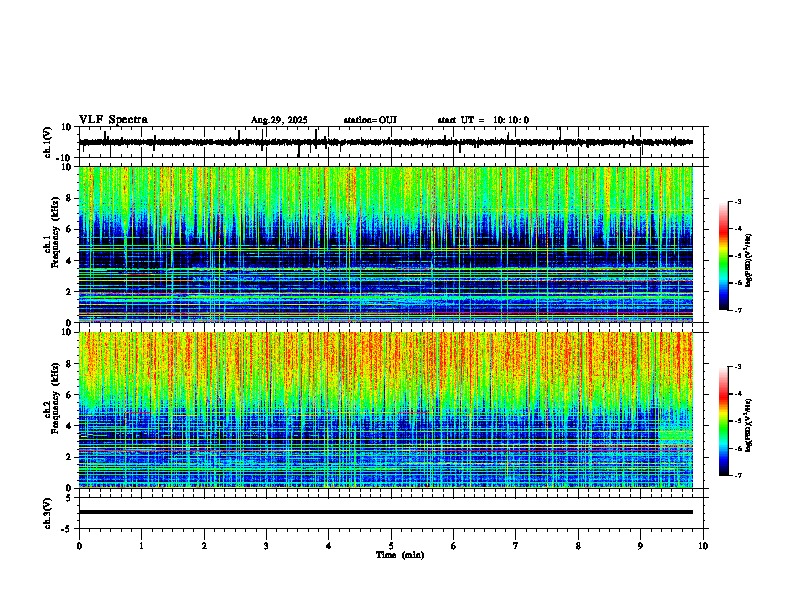Click the ch.3 '-5' voltage tick
The image size is (792, 612).
click(67, 529)
